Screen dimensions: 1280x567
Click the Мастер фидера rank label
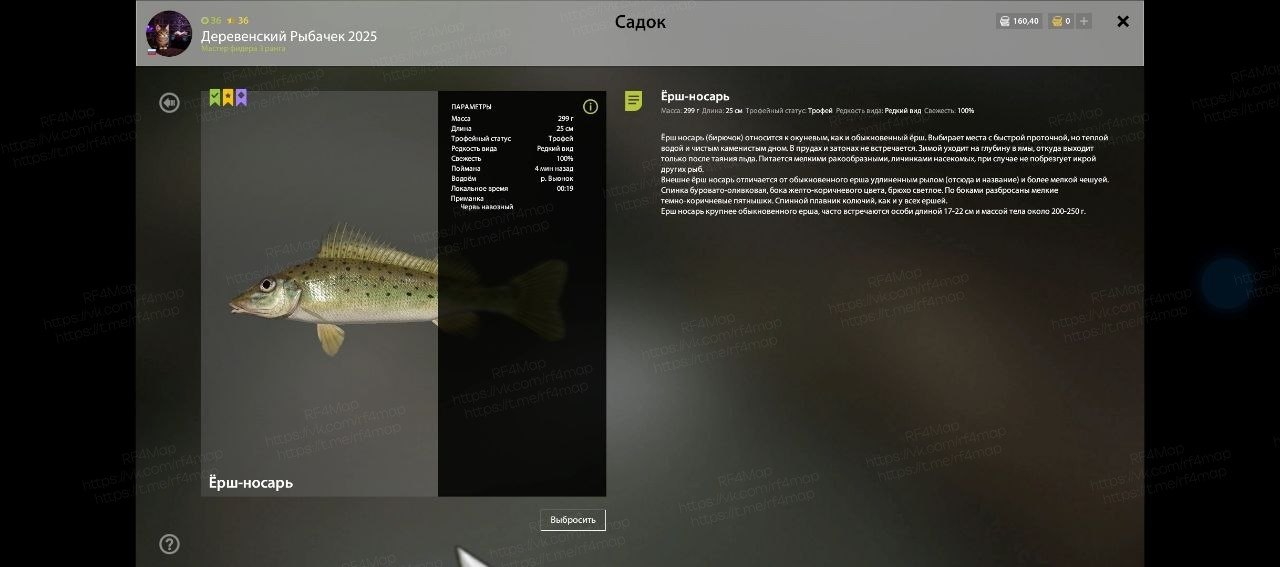pyautogui.click(x=243, y=49)
